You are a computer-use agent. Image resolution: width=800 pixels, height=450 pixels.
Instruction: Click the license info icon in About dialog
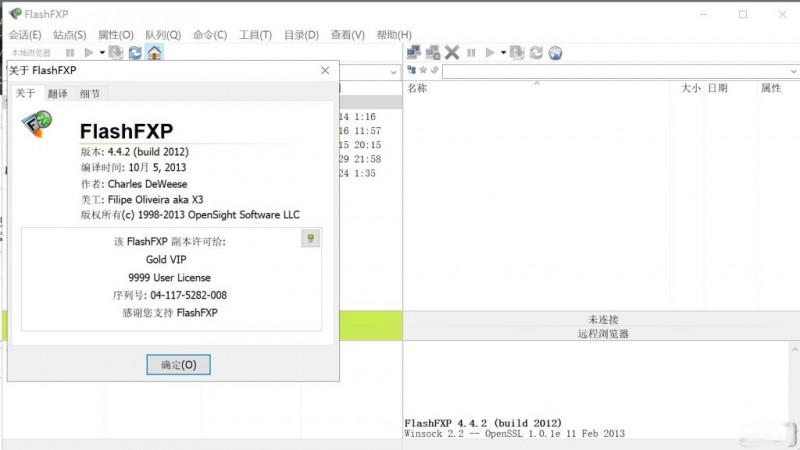310,238
